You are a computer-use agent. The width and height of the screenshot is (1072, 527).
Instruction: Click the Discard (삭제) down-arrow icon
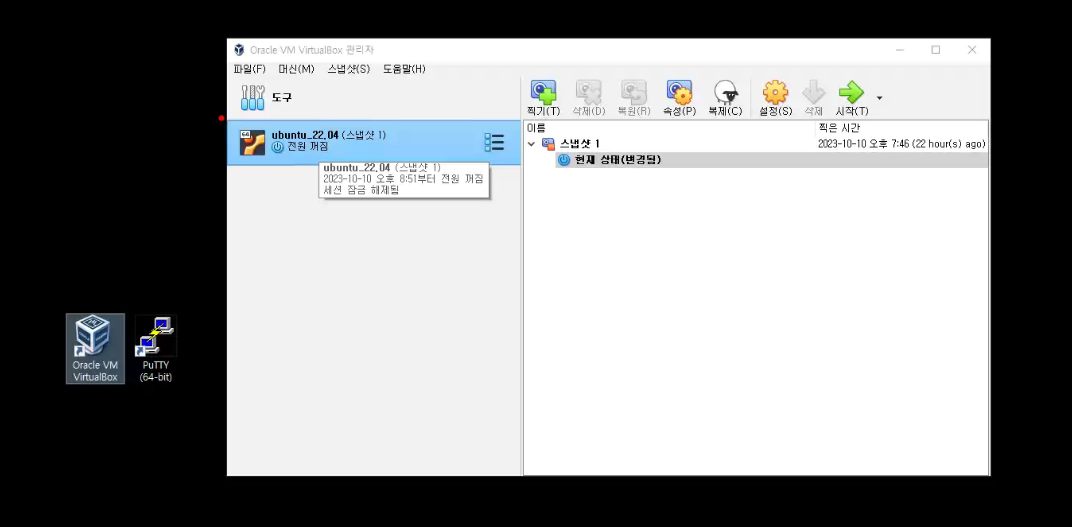pyautogui.click(x=814, y=92)
